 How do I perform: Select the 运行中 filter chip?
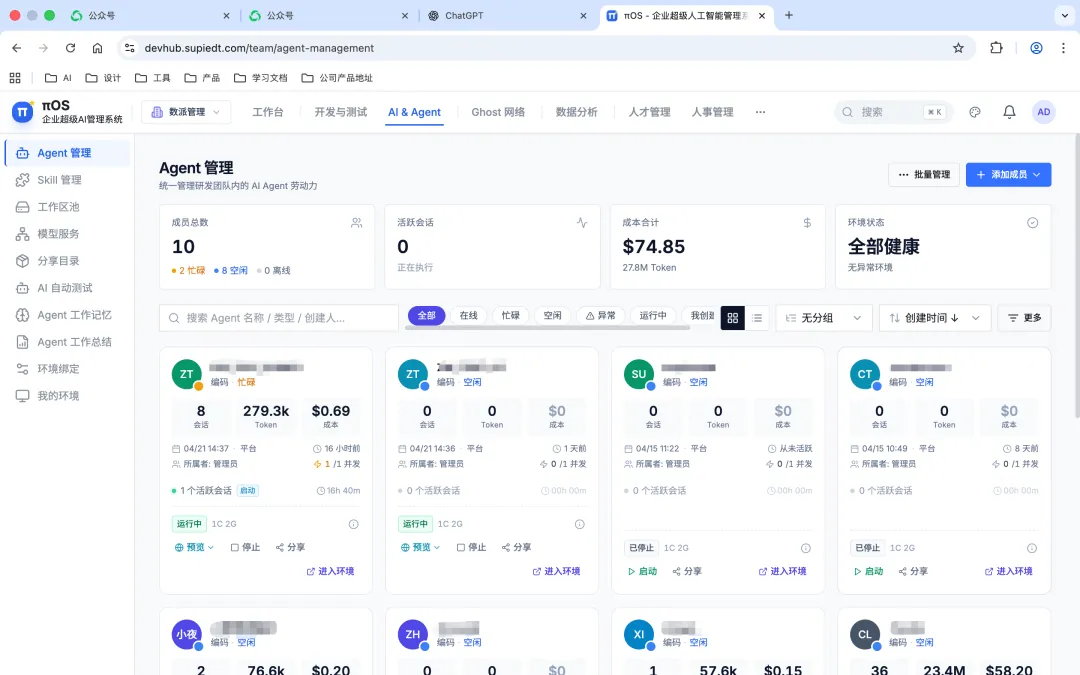(653, 315)
